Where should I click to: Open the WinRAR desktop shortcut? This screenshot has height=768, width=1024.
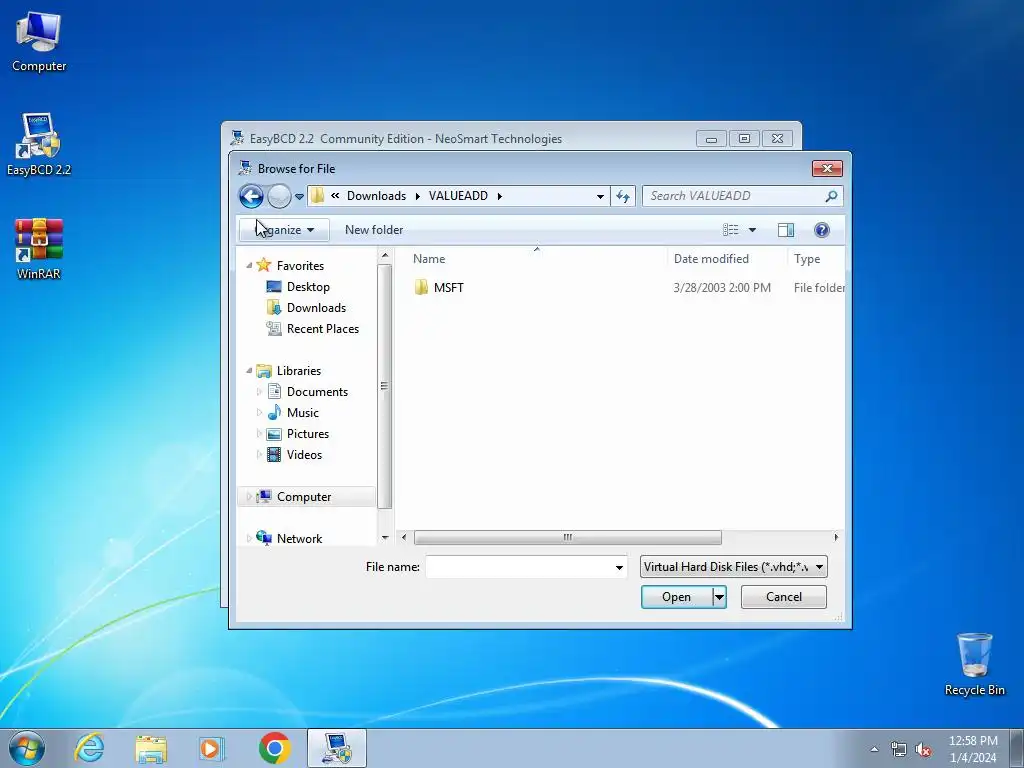pos(39,249)
